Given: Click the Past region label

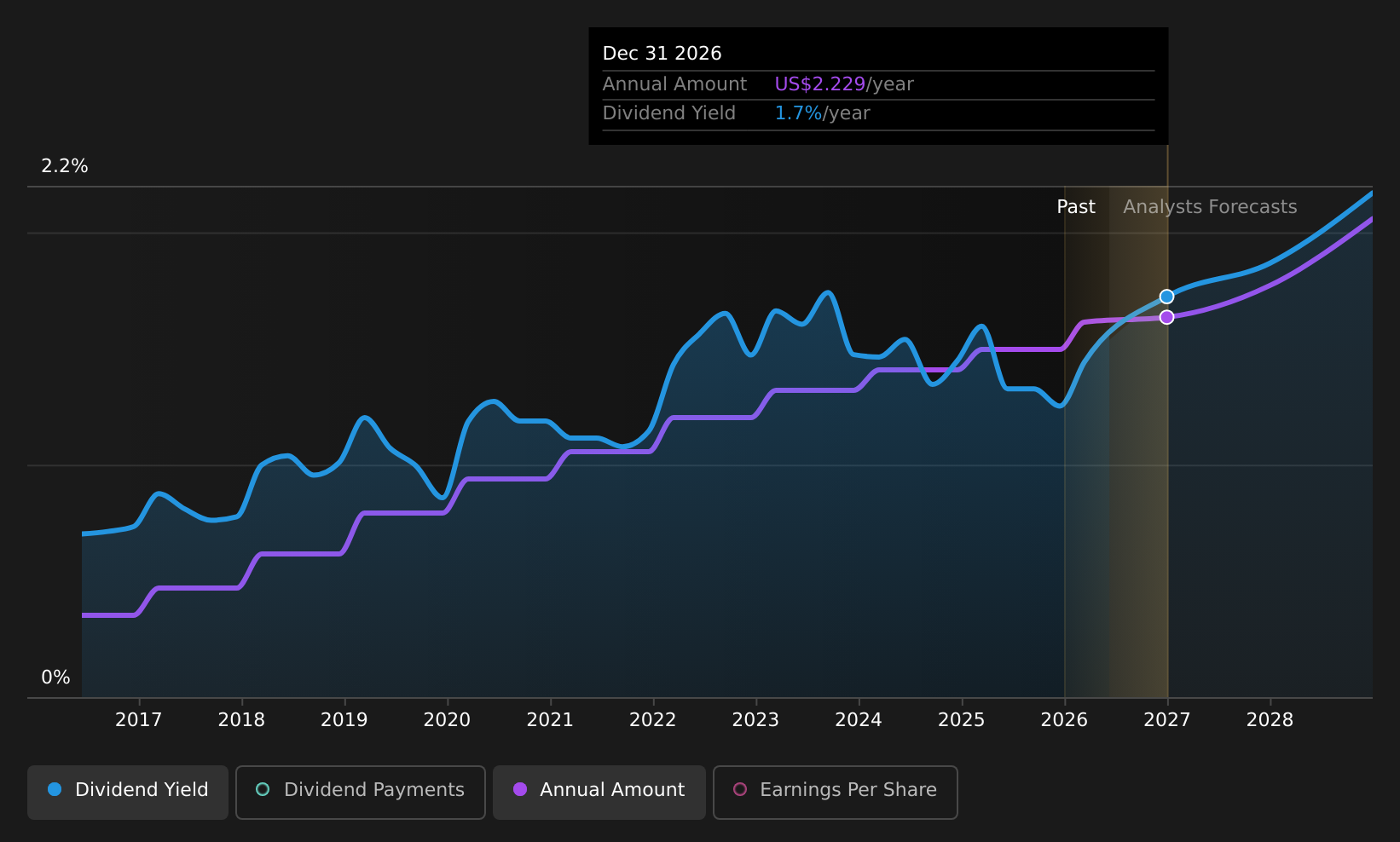Looking at the screenshot, I should [1076, 207].
